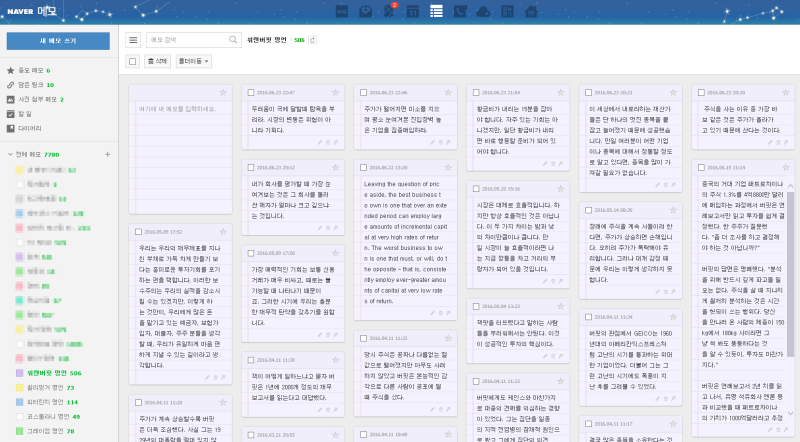800x442 pixels.
Task: Click the 새 메모 쓰기 button
Action: [x=58, y=41]
